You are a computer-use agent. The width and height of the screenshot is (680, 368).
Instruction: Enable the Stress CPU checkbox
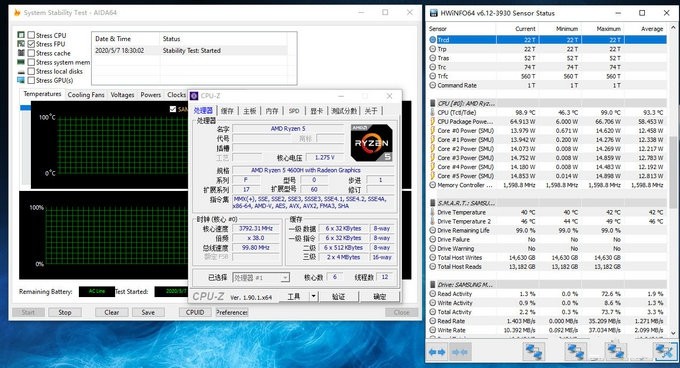(31, 35)
